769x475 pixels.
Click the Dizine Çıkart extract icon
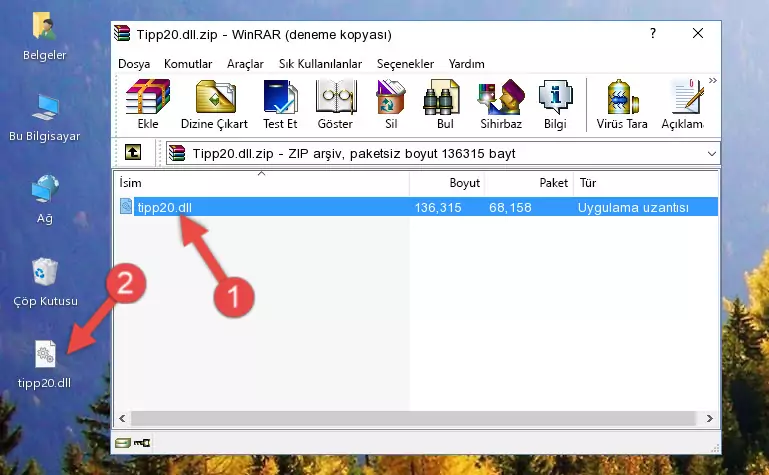[x=215, y=104]
